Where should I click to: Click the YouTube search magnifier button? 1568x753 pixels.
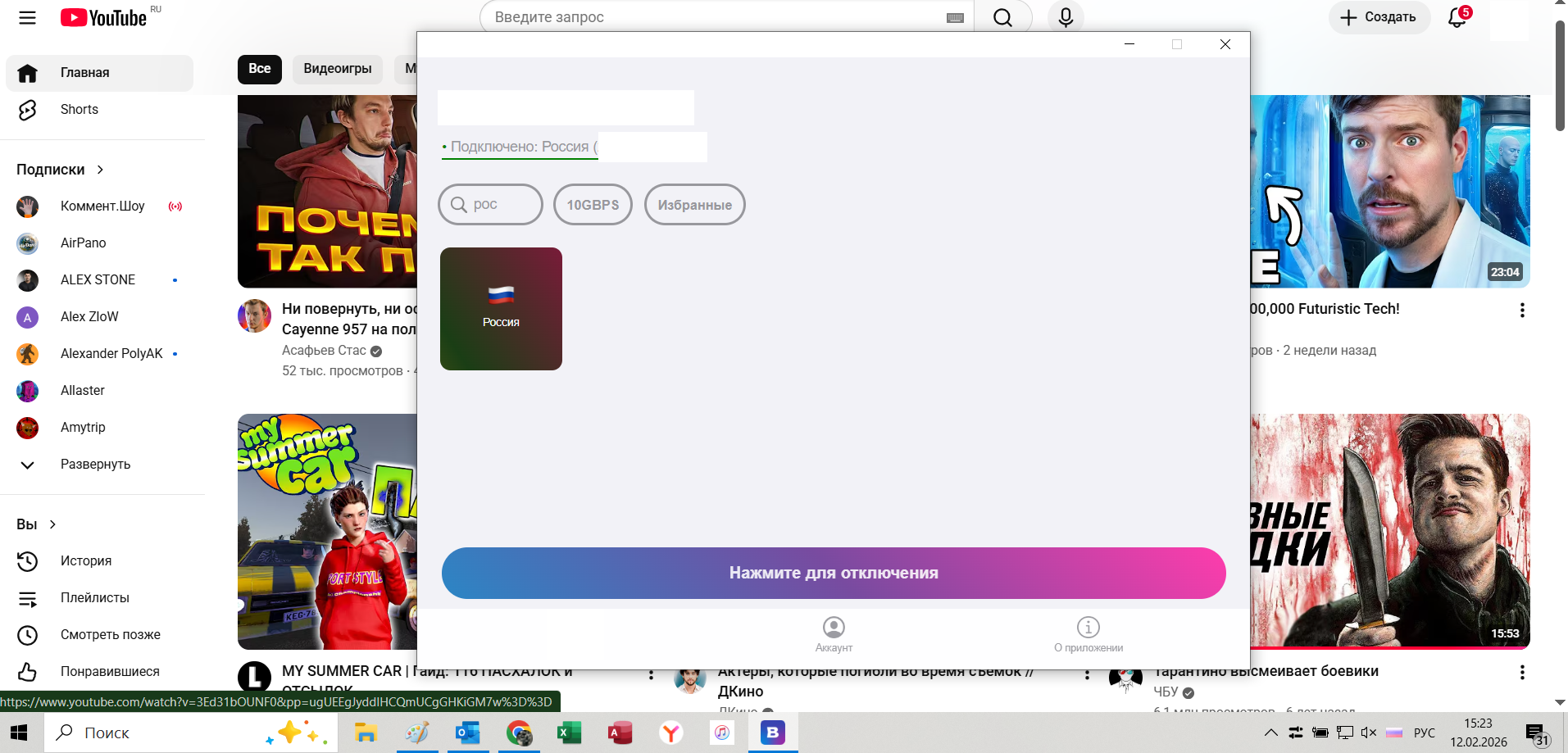pyautogui.click(x=1002, y=17)
